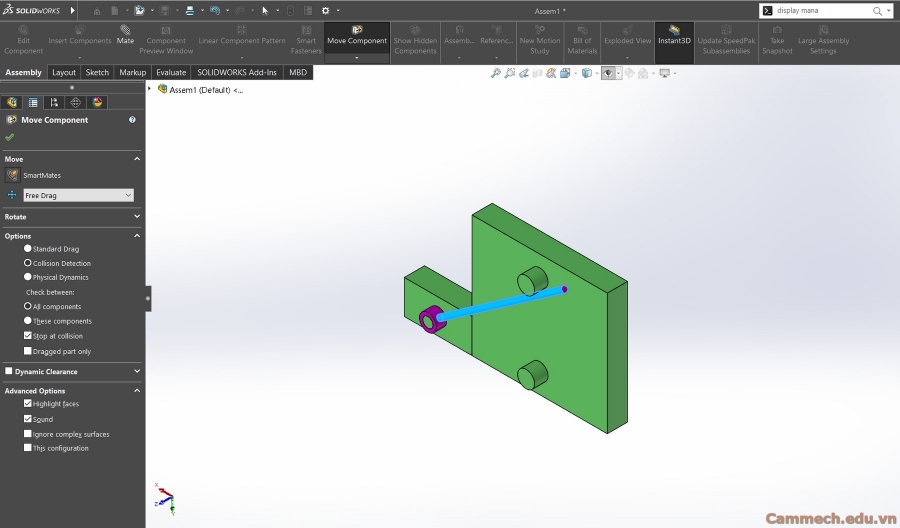Expand the Rotate section
This screenshot has height=528, width=900.
137,216
